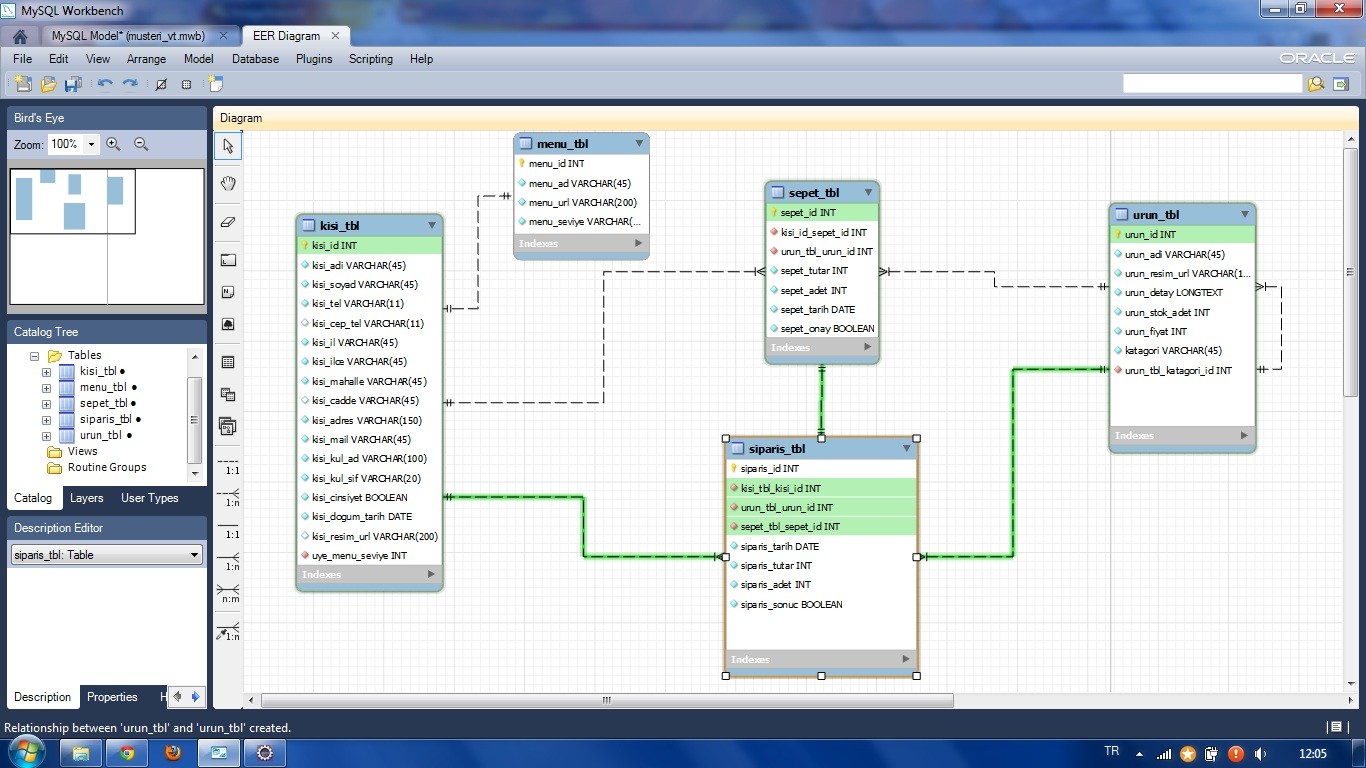The image size is (1366, 768).
Task: Switch to the Layers tab
Action: (86, 498)
